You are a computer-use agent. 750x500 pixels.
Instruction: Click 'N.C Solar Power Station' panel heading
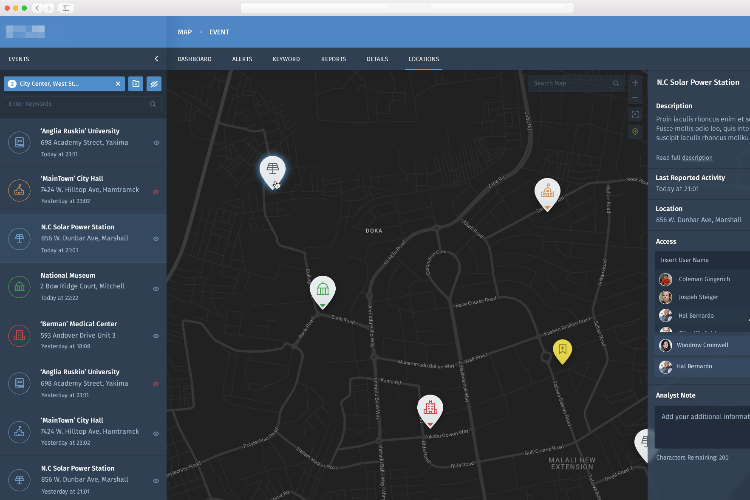tap(698, 82)
